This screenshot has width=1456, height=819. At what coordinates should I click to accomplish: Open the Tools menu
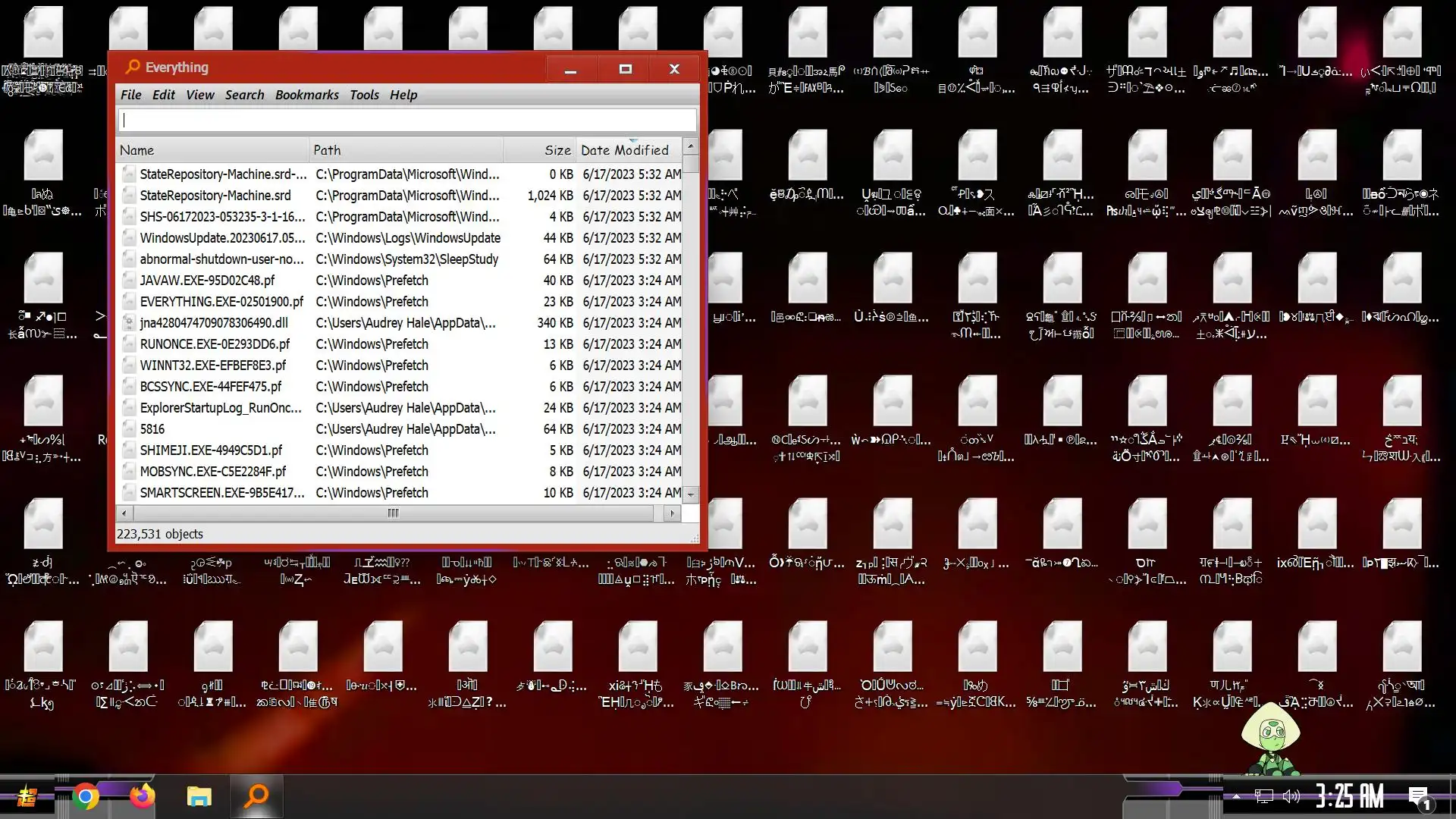(364, 95)
